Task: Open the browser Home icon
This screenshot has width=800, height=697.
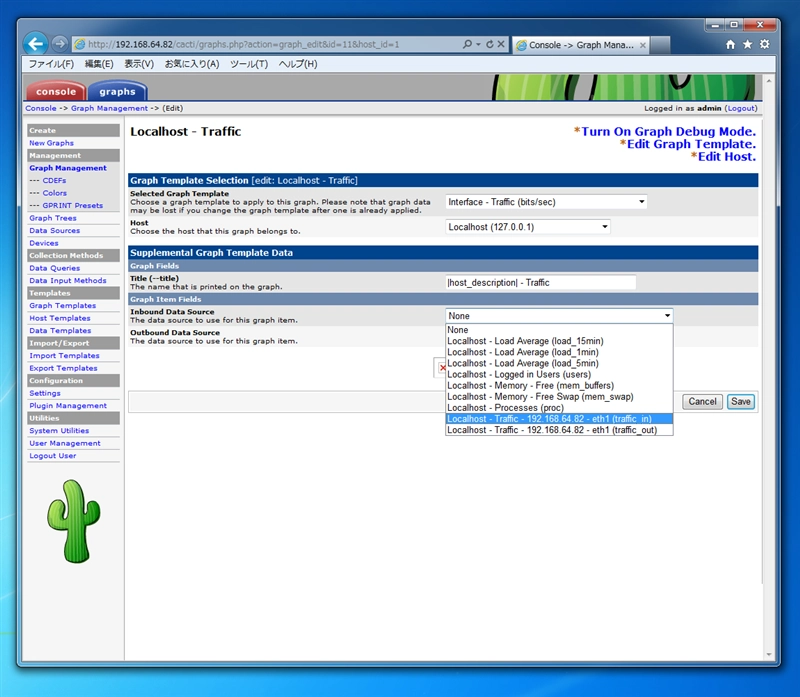Action: [x=730, y=44]
